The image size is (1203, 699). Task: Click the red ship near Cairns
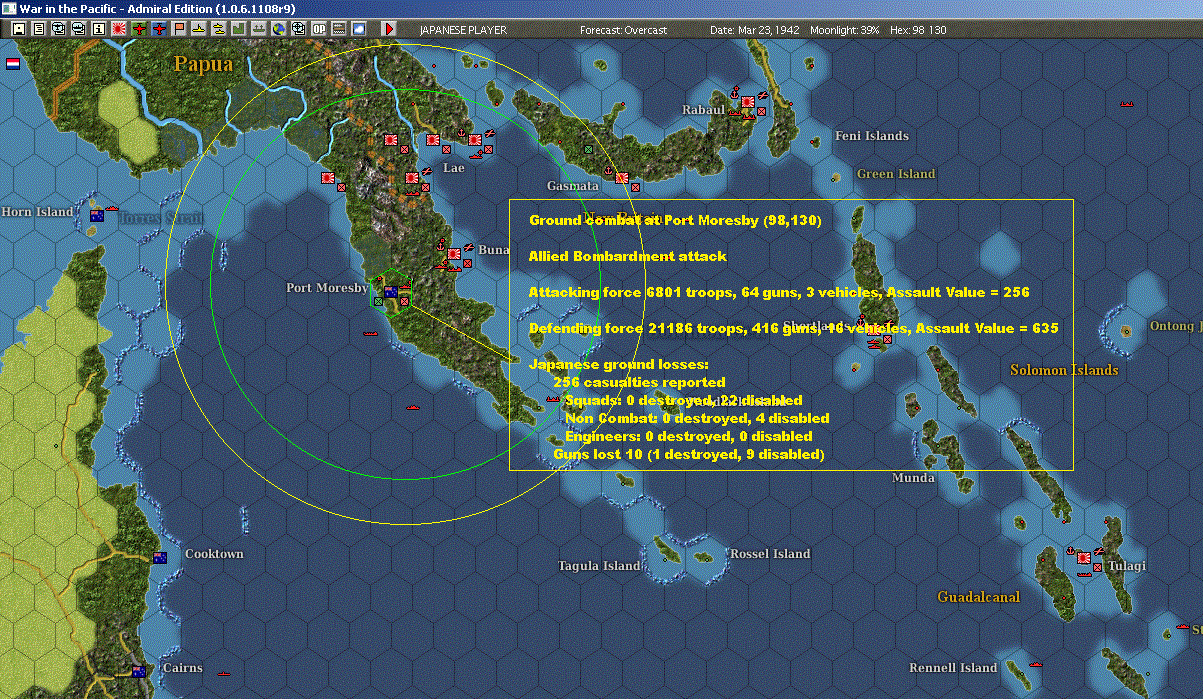point(224,672)
